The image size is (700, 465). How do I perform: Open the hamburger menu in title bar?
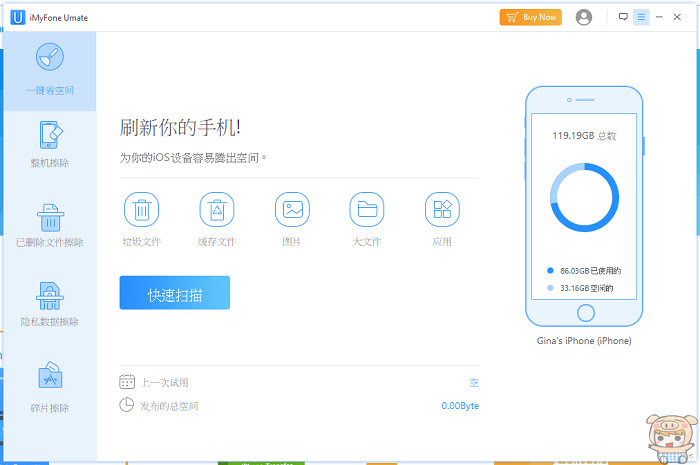click(641, 17)
